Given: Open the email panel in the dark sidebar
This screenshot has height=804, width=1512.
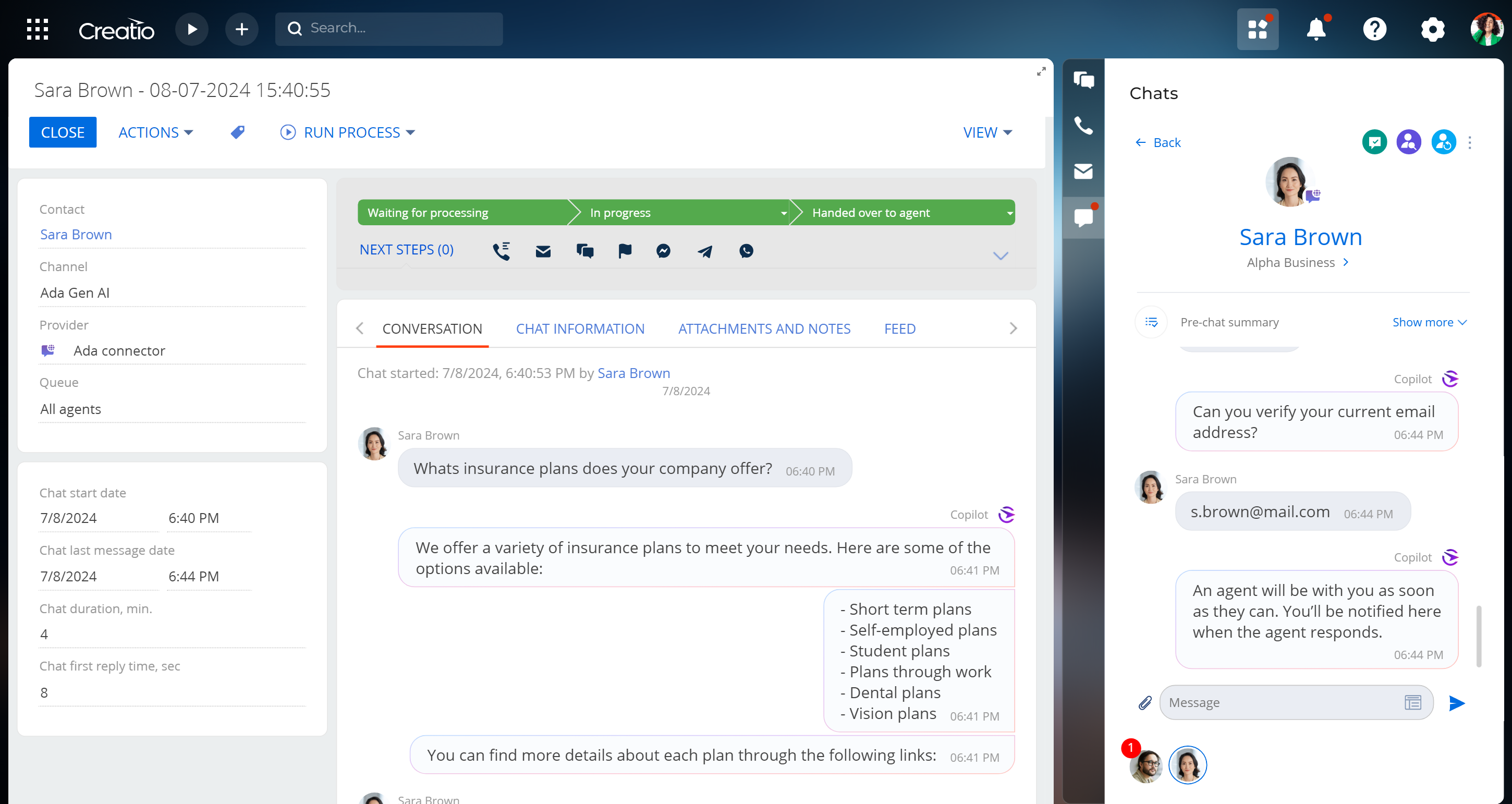Looking at the screenshot, I should click(x=1083, y=172).
